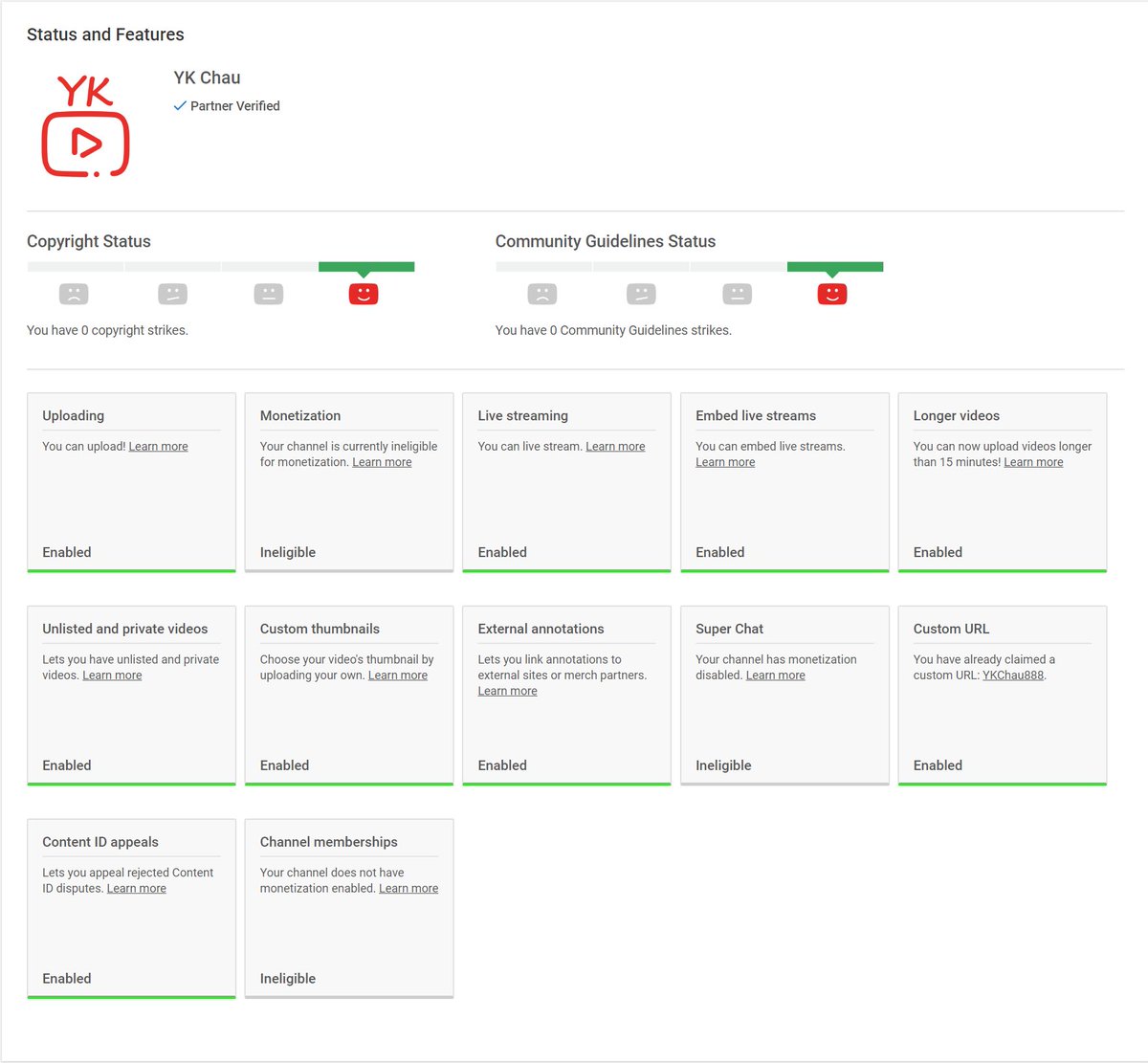Click the Super Chat card title

point(729,630)
